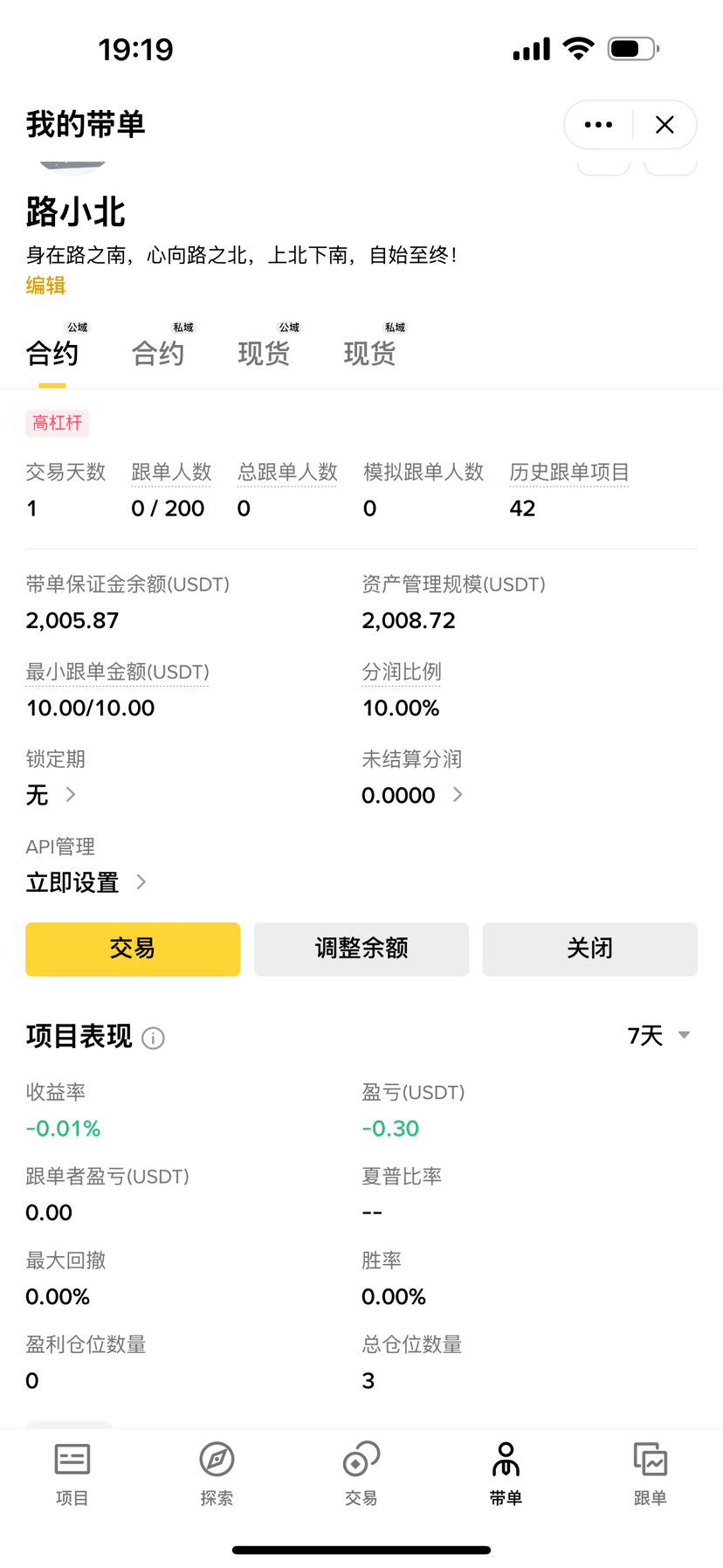Open the 跟单 icon in bottom navigation
This screenshot has width=723, height=1568.
coord(650,1474)
